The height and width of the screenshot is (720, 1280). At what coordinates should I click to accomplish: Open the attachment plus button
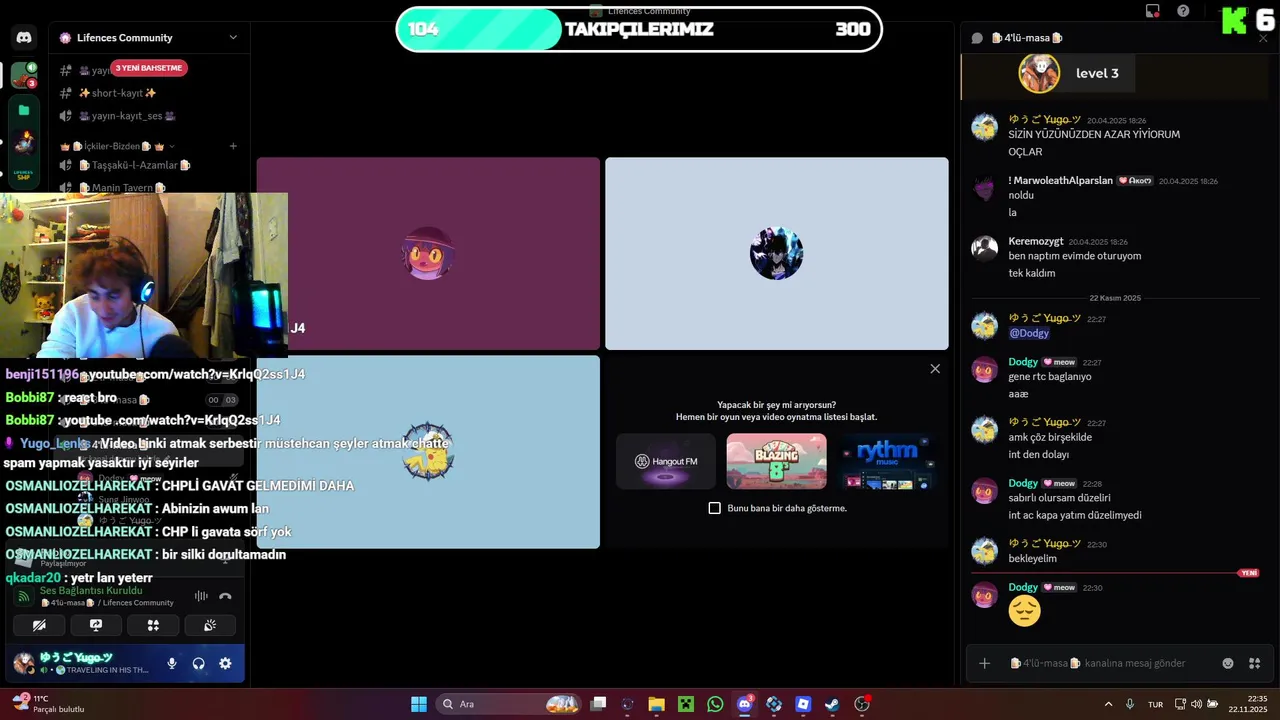point(984,663)
